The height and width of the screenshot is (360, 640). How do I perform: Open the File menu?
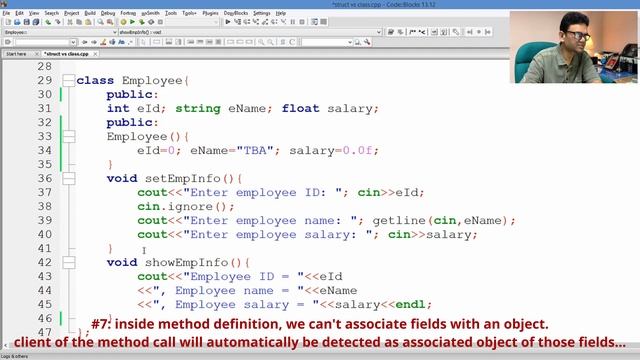pos(6,13)
